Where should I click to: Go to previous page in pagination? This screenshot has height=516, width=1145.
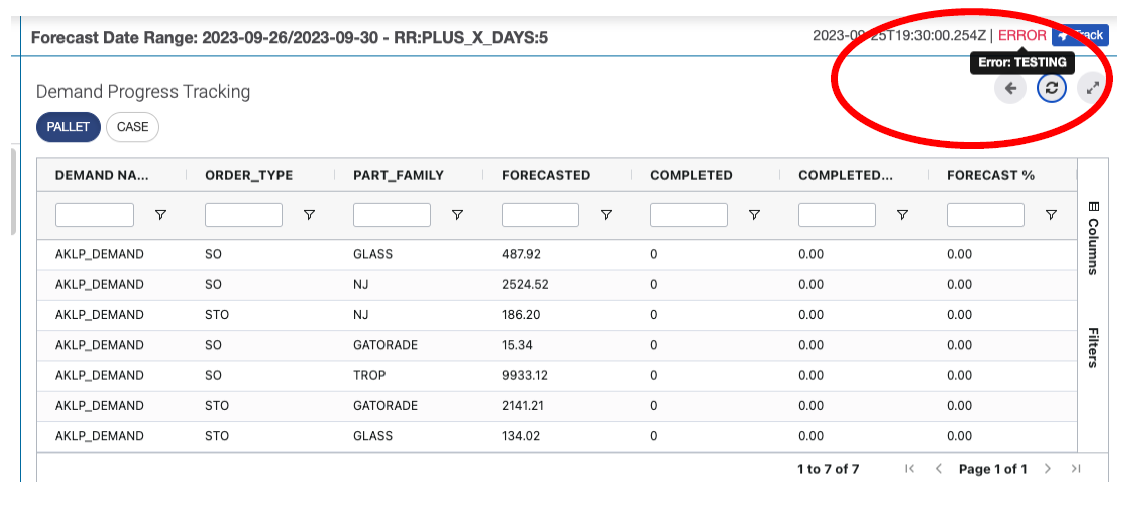point(938,469)
